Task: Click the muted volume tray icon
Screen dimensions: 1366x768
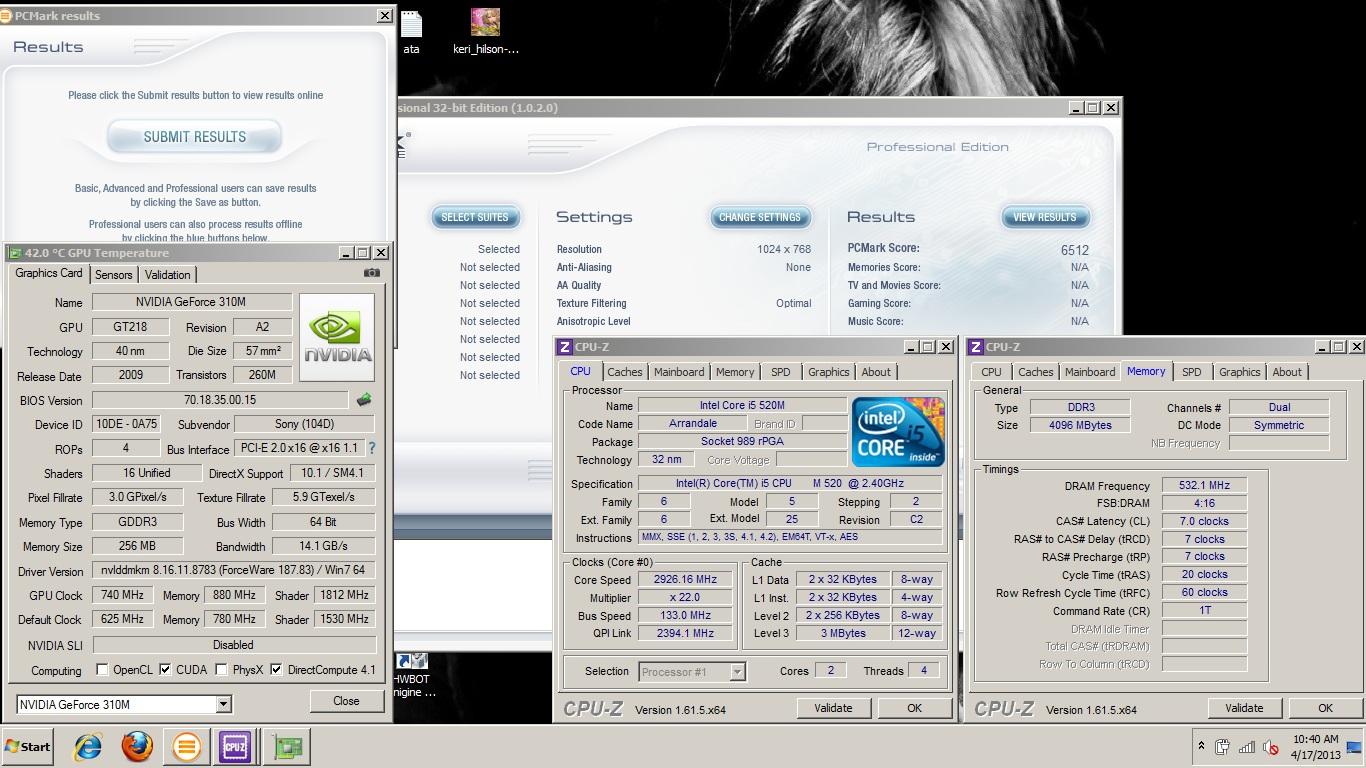Action: point(1271,747)
